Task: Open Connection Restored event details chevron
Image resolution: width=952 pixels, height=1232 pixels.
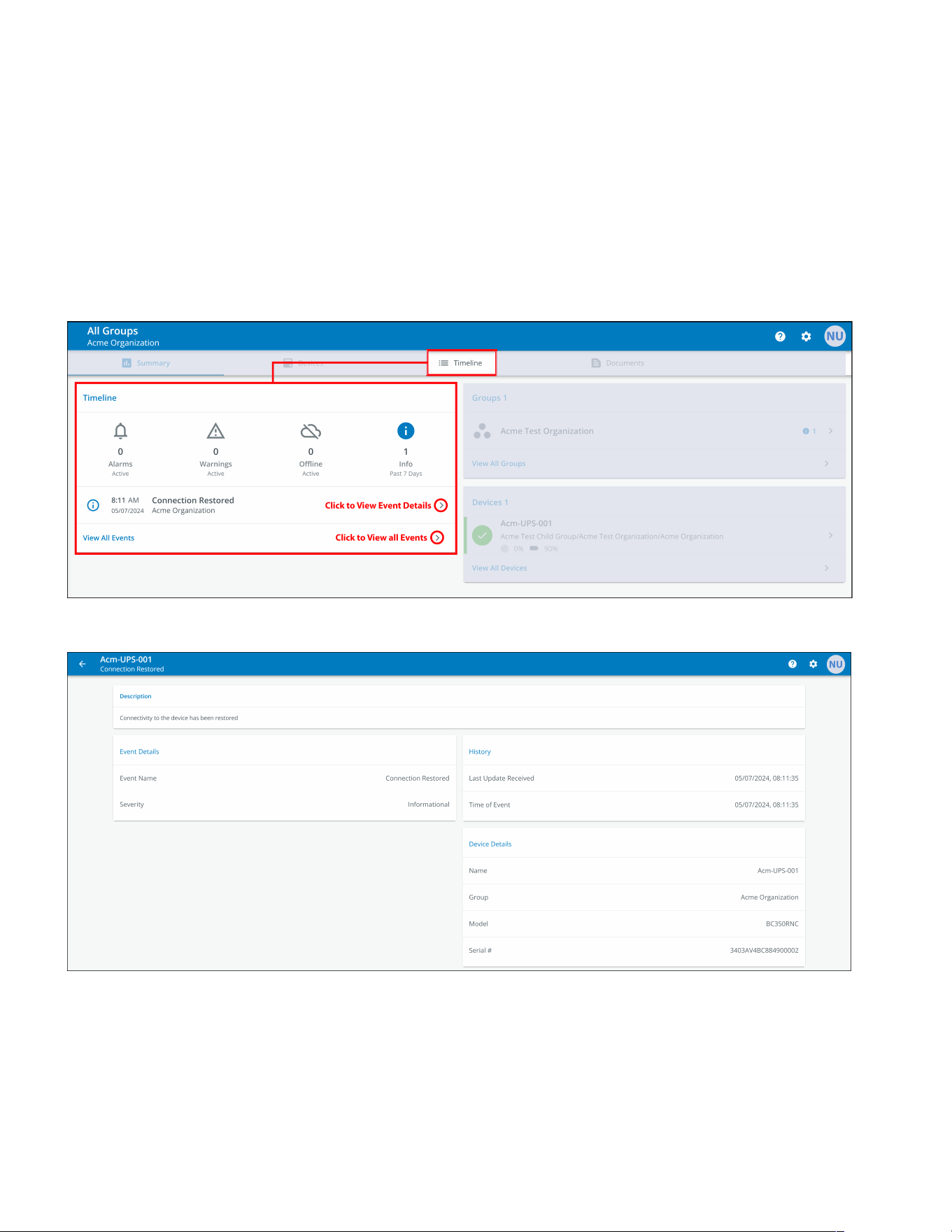Action: click(x=441, y=505)
